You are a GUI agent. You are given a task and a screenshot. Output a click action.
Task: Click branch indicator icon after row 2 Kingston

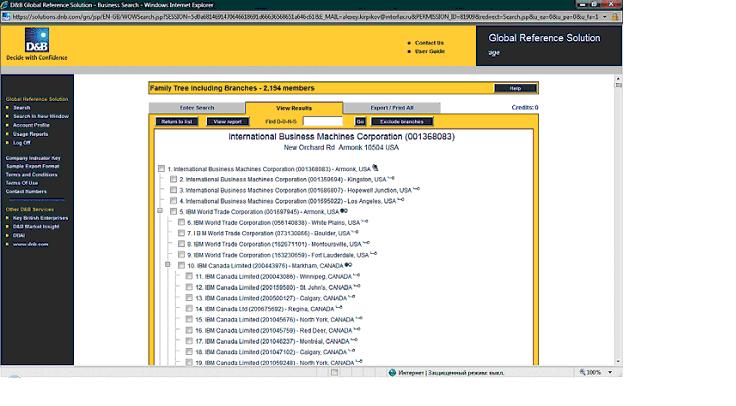(x=391, y=178)
